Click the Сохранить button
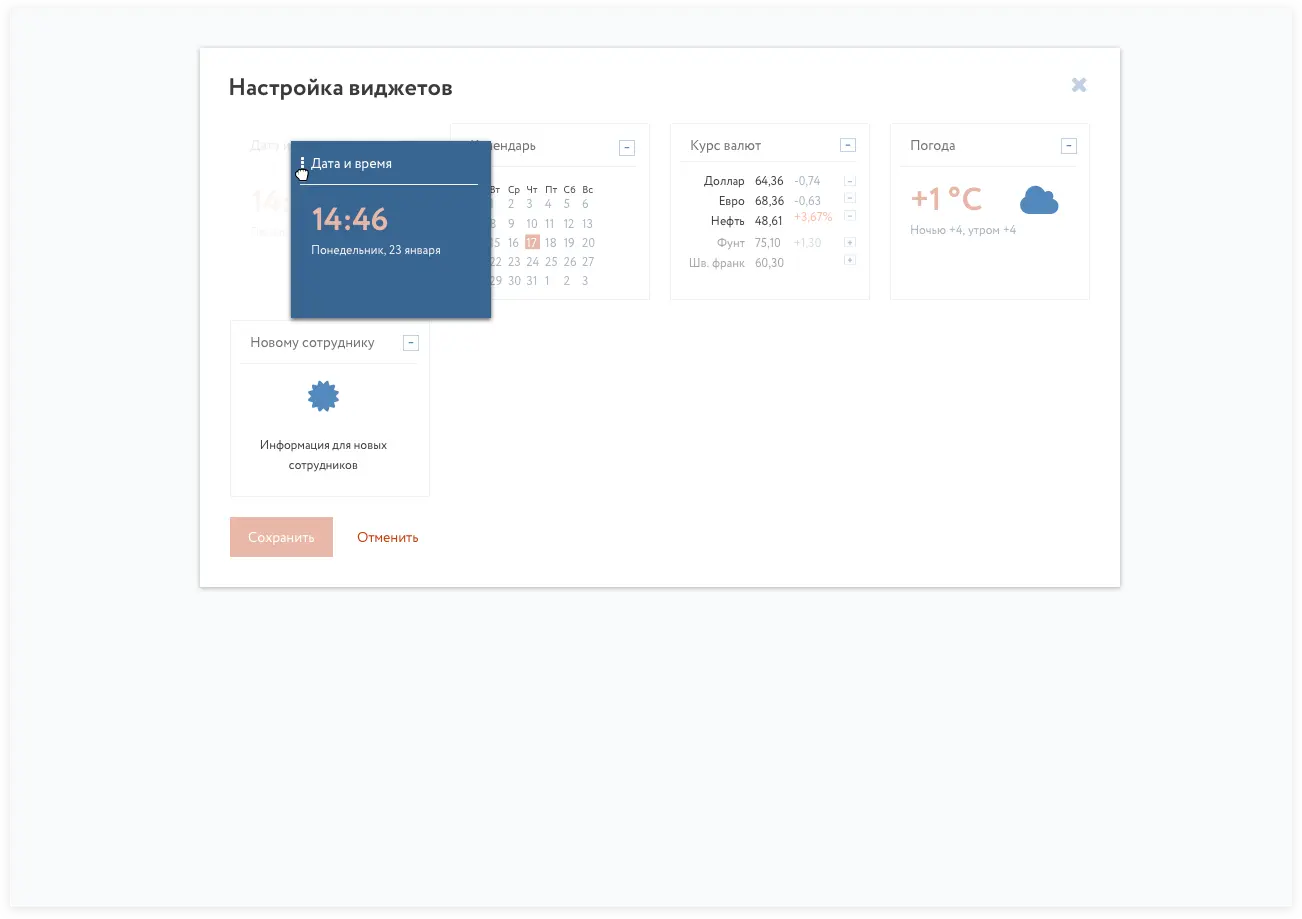The height and width of the screenshot is (919, 1302). [x=281, y=537]
